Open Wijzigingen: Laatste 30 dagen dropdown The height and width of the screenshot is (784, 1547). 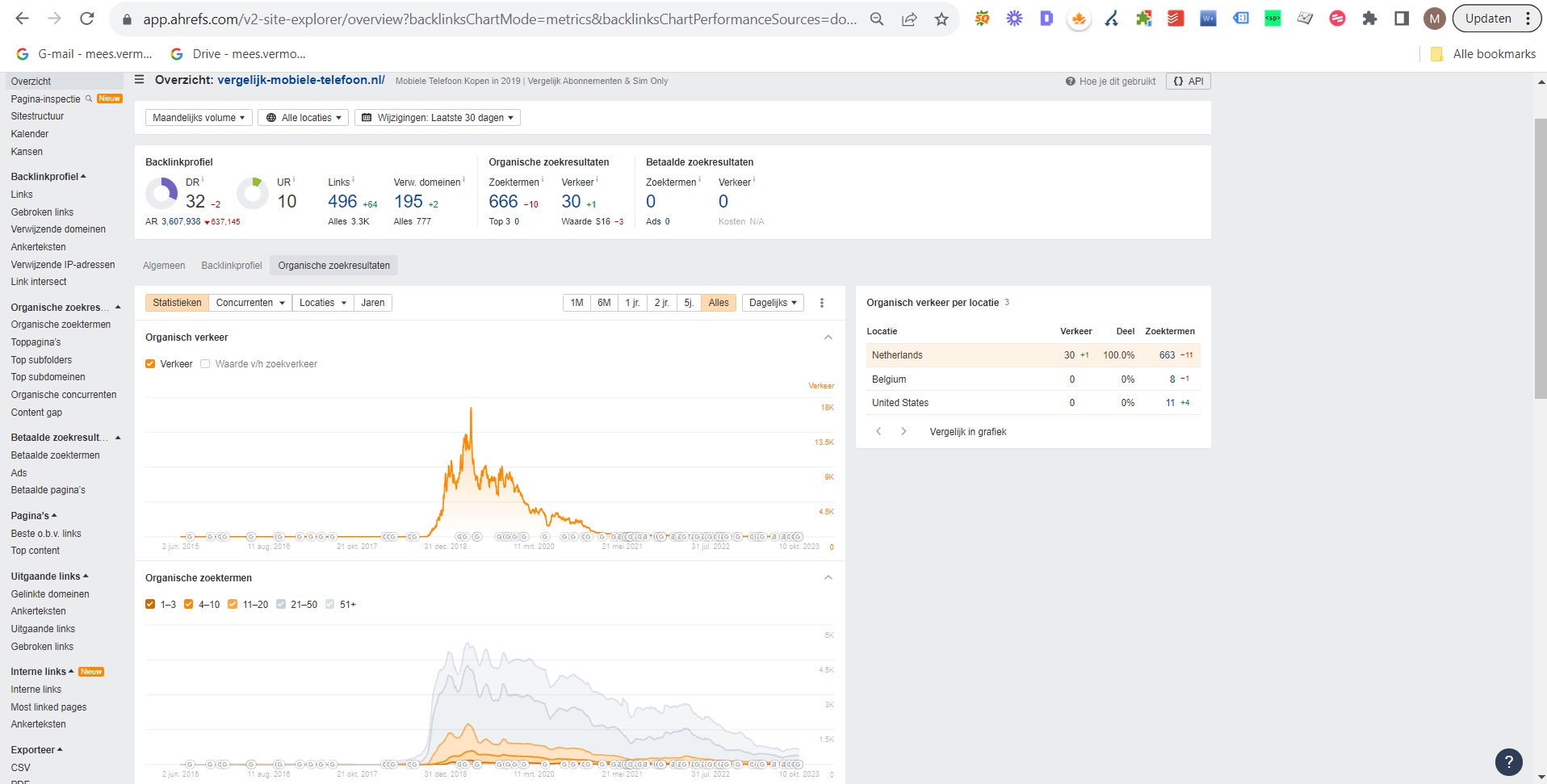coord(438,118)
